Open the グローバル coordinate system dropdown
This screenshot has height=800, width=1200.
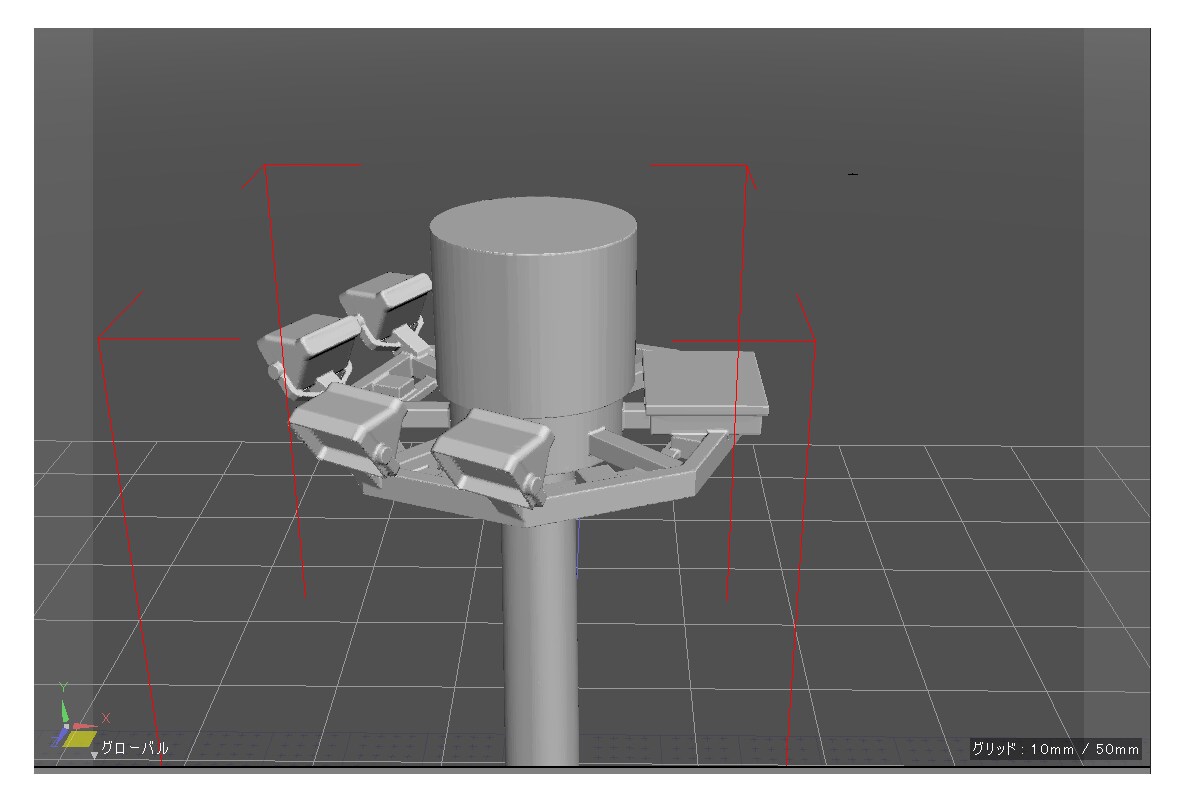click(130, 748)
